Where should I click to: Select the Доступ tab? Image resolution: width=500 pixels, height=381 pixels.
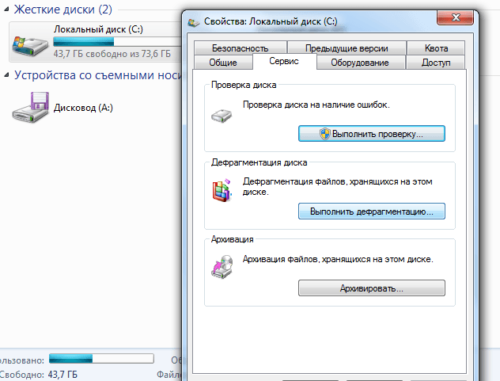(x=436, y=63)
